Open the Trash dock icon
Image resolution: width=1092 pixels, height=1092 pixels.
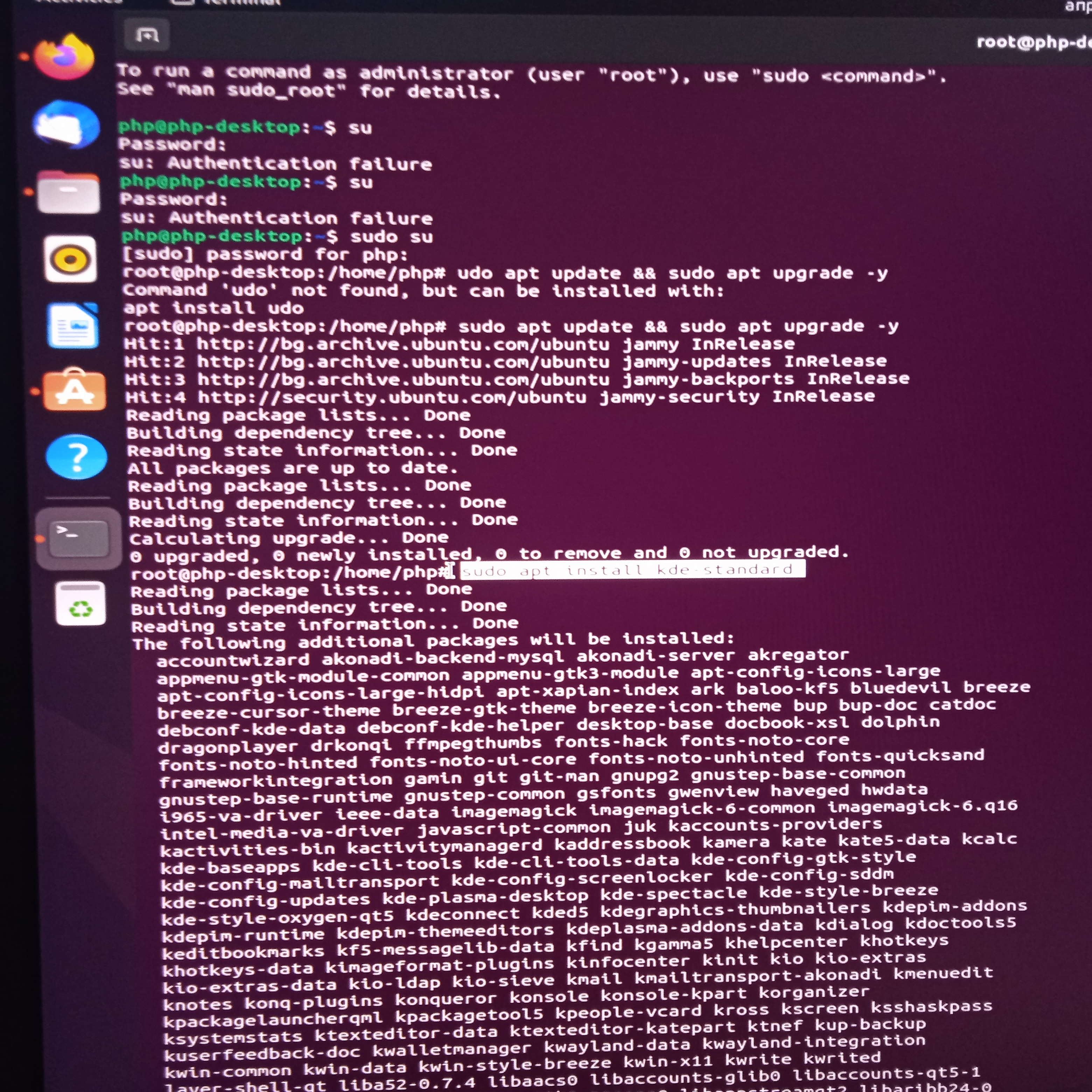click(81, 603)
